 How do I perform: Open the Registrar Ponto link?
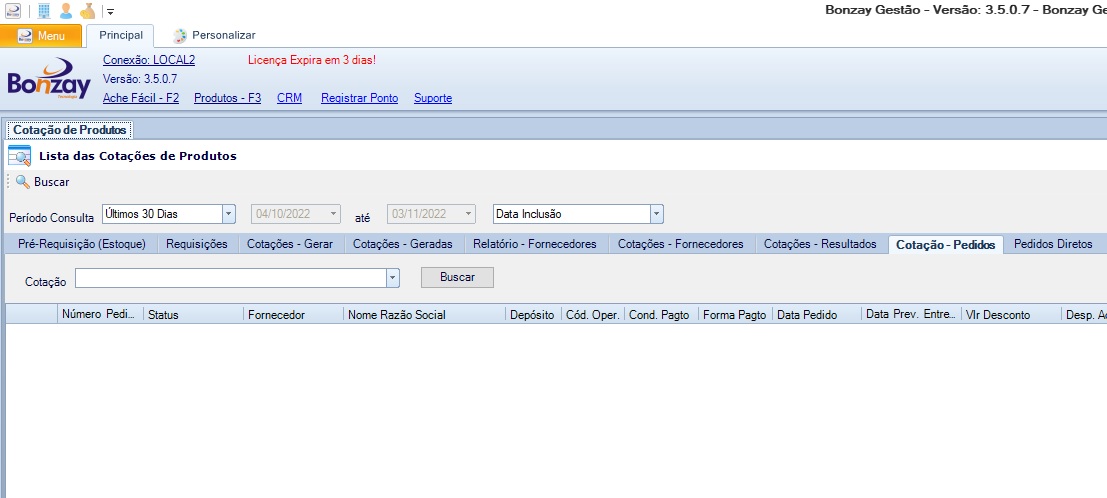(359, 98)
